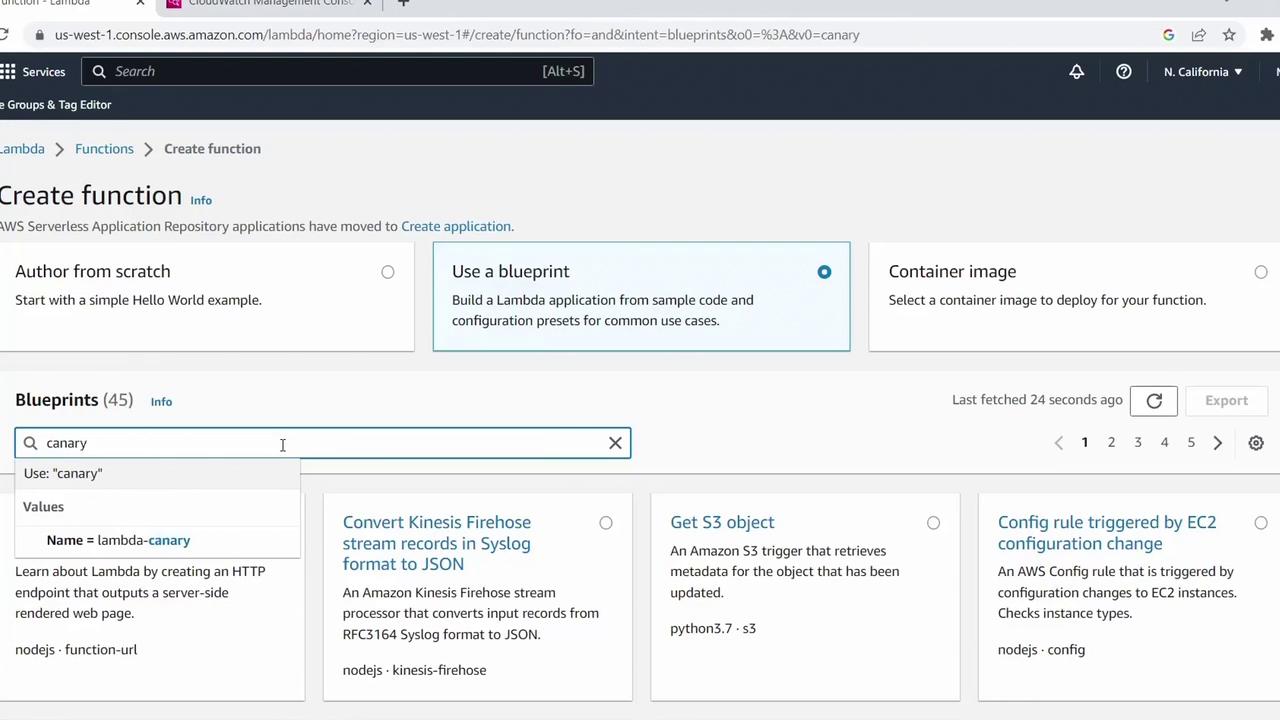This screenshot has height=720, width=1280.
Task: View site info via the lock icon
Action: pyautogui.click(x=39, y=35)
